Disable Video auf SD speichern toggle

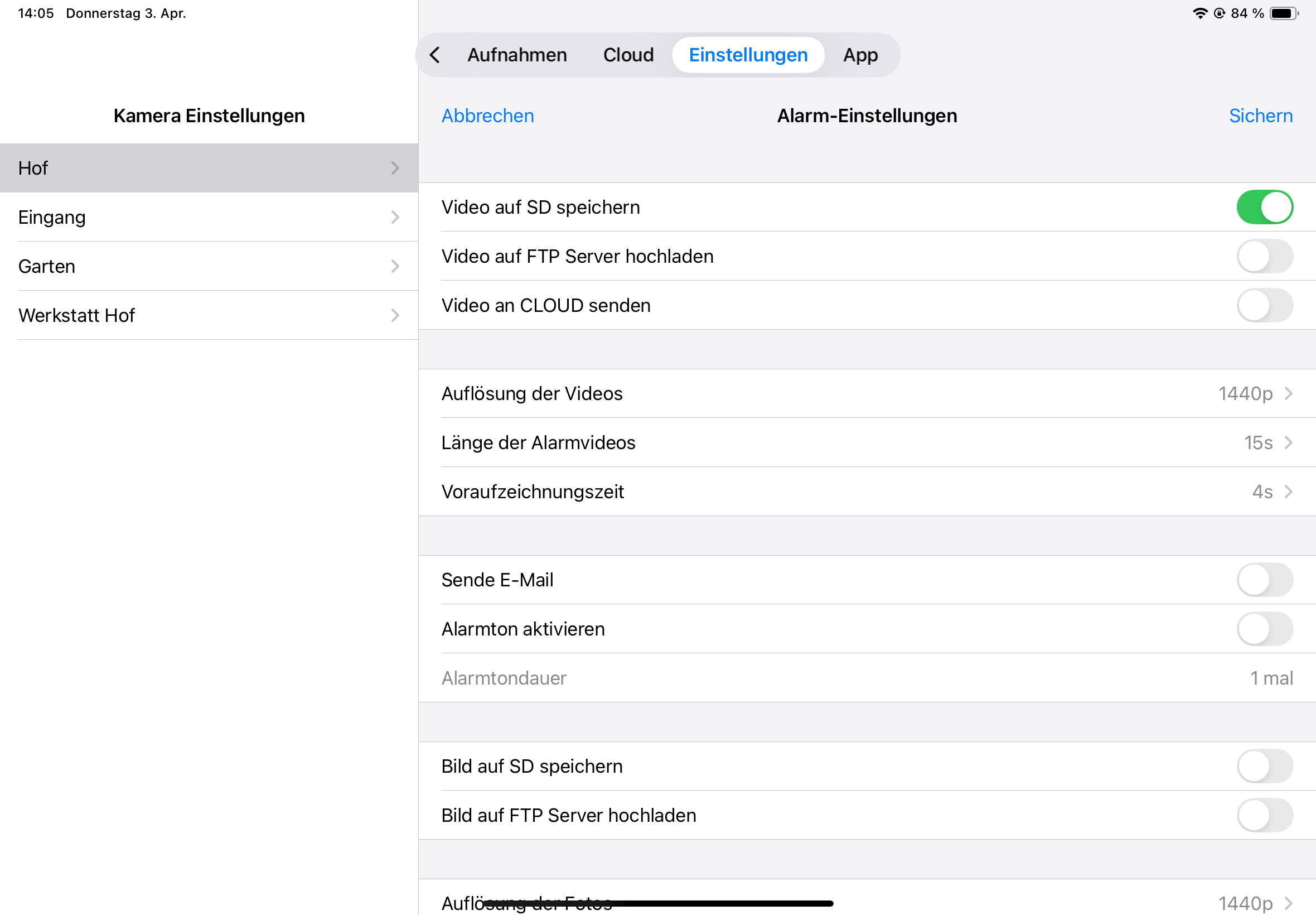tap(1264, 207)
